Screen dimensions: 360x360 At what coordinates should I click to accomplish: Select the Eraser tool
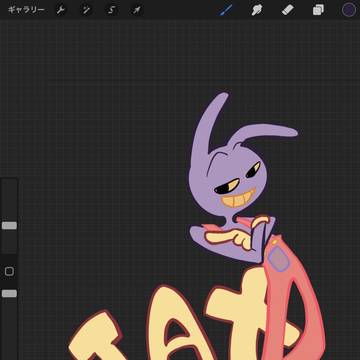[288, 10]
